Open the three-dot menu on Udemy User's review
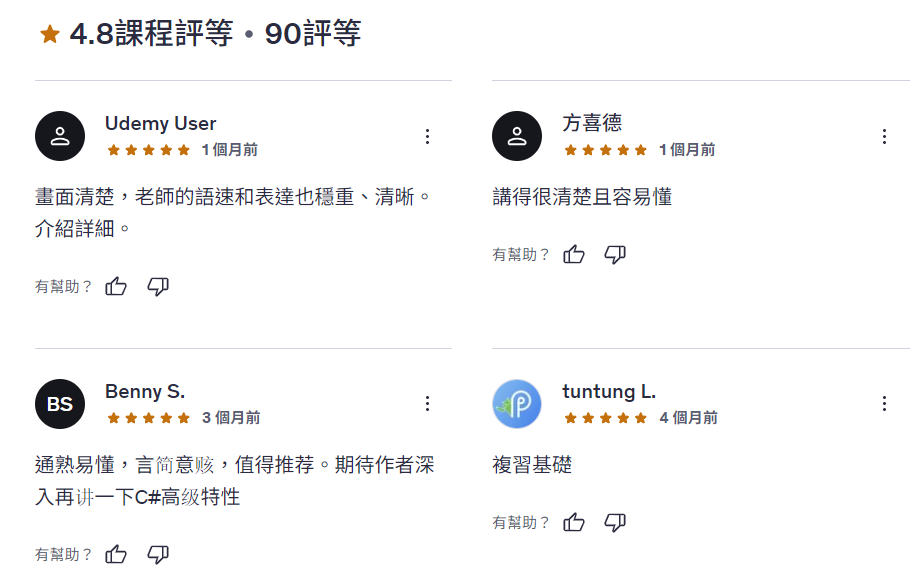Screen dimensions: 922x582 (428, 135)
